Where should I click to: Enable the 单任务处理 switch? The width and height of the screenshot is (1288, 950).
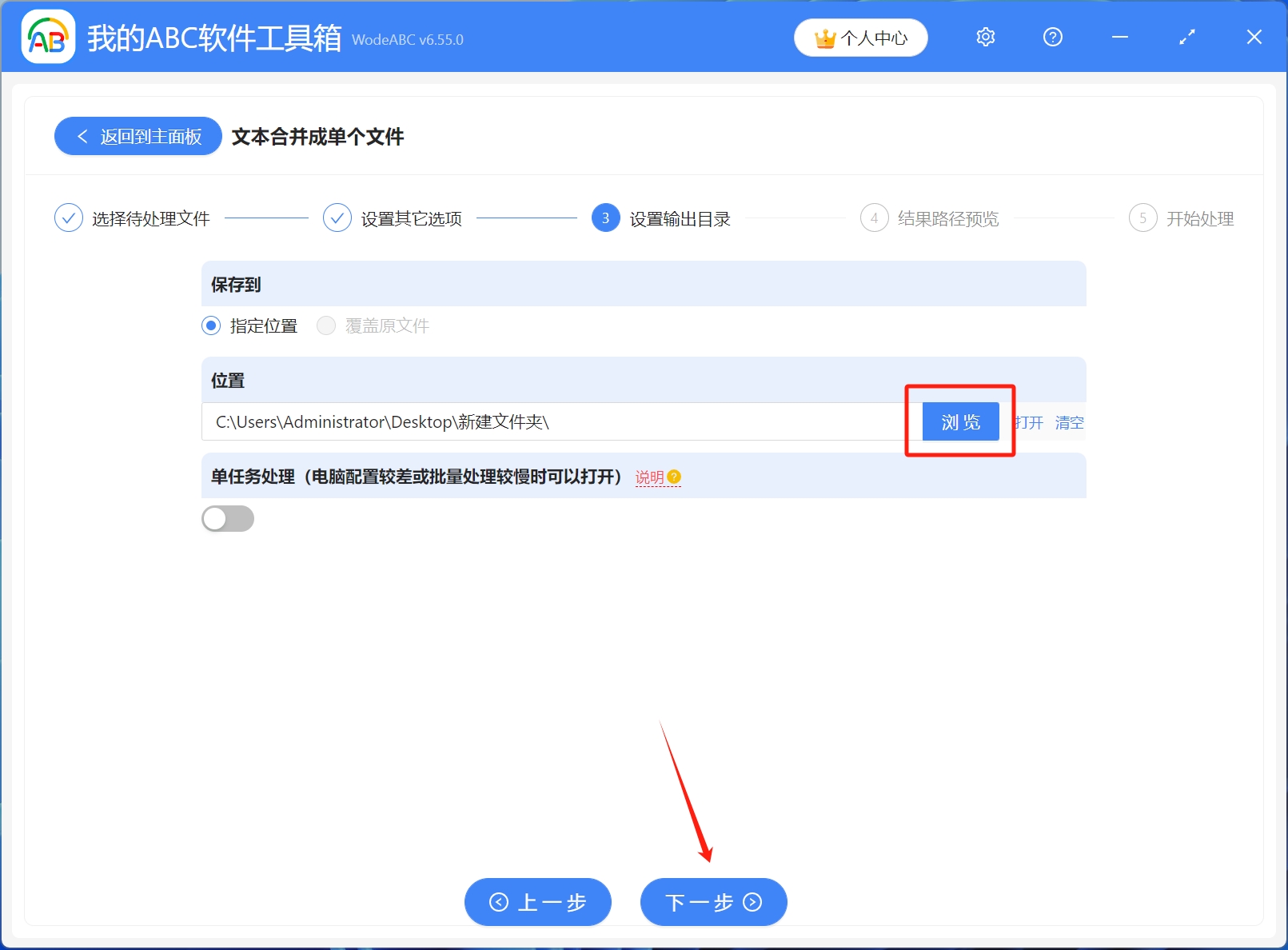click(x=227, y=518)
